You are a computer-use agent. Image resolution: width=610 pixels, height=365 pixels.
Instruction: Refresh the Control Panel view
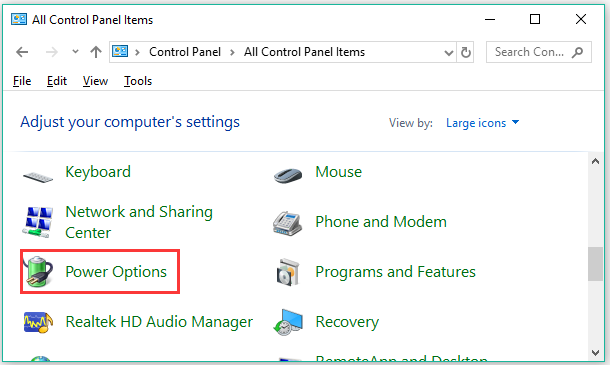click(466, 52)
